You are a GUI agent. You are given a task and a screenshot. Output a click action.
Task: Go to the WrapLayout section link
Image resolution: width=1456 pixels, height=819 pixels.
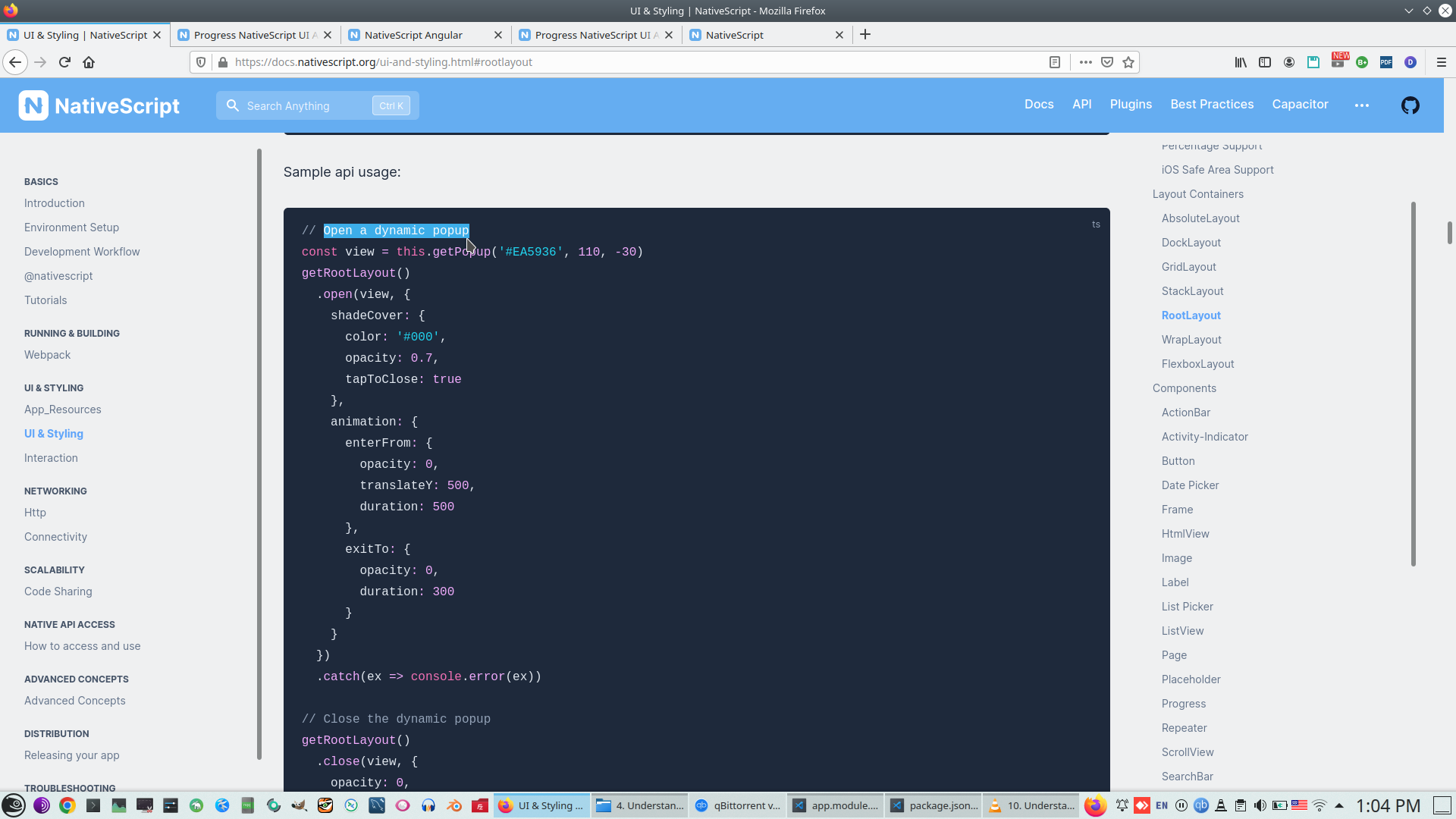pyautogui.click(x=1191, y=340)
